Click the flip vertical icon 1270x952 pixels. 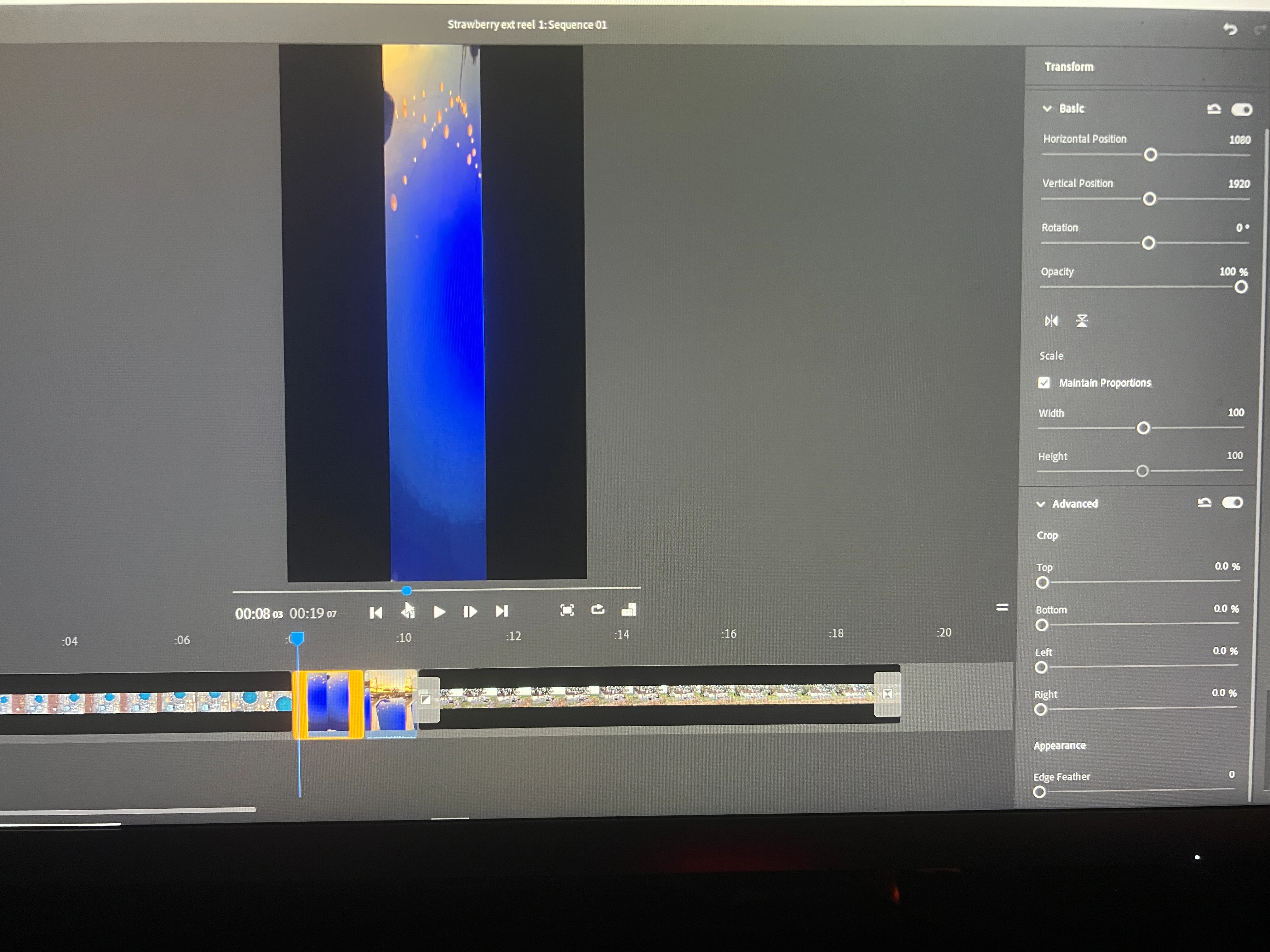(1082, 321)
